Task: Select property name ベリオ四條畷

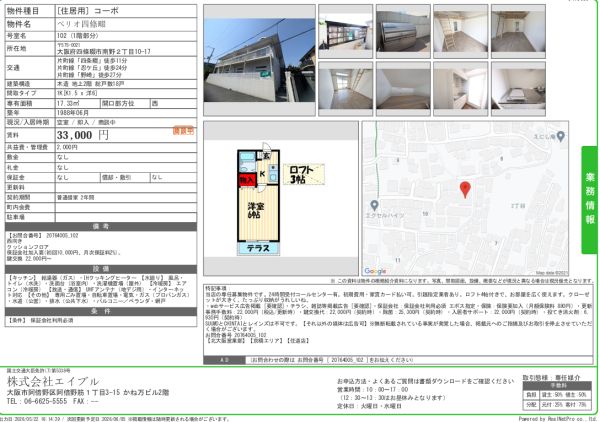Action: tap(81, 24)
